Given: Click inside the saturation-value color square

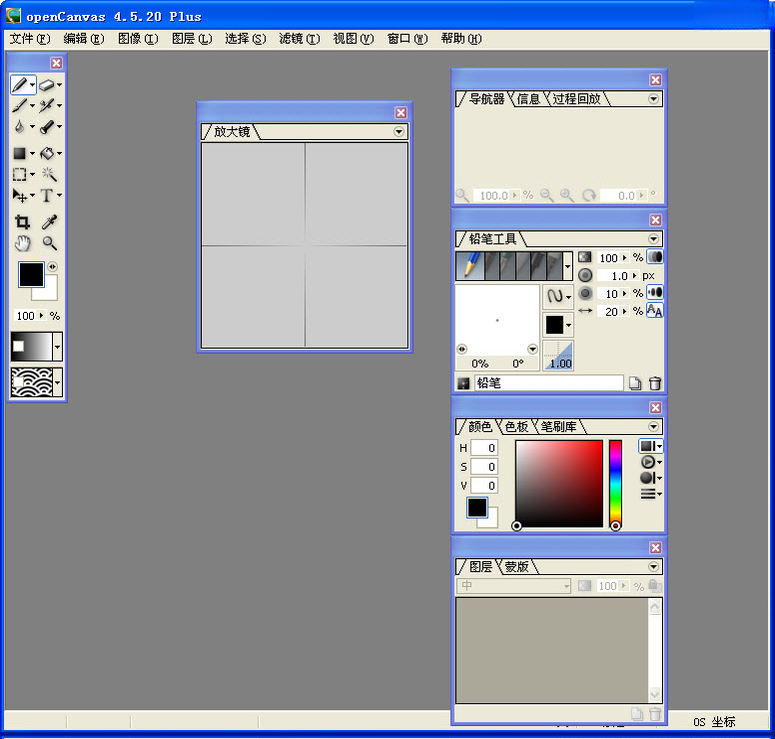Looking at the screenshot, I should tap(559, 483).
